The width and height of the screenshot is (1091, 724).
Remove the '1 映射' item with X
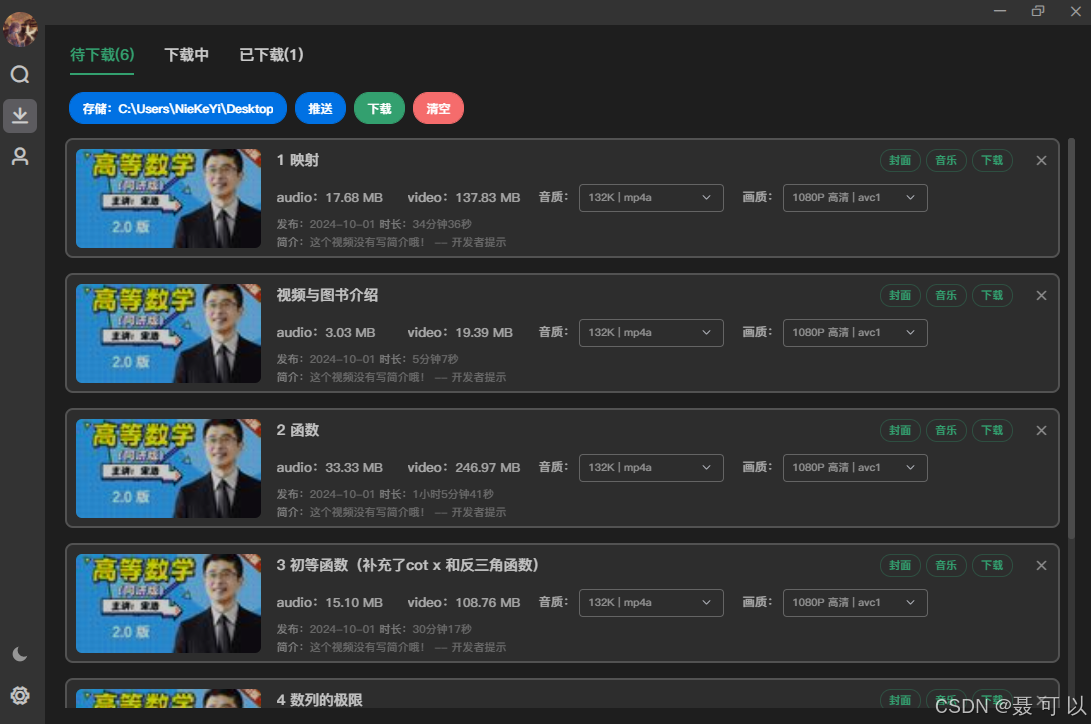click(x=1041, y=161)
